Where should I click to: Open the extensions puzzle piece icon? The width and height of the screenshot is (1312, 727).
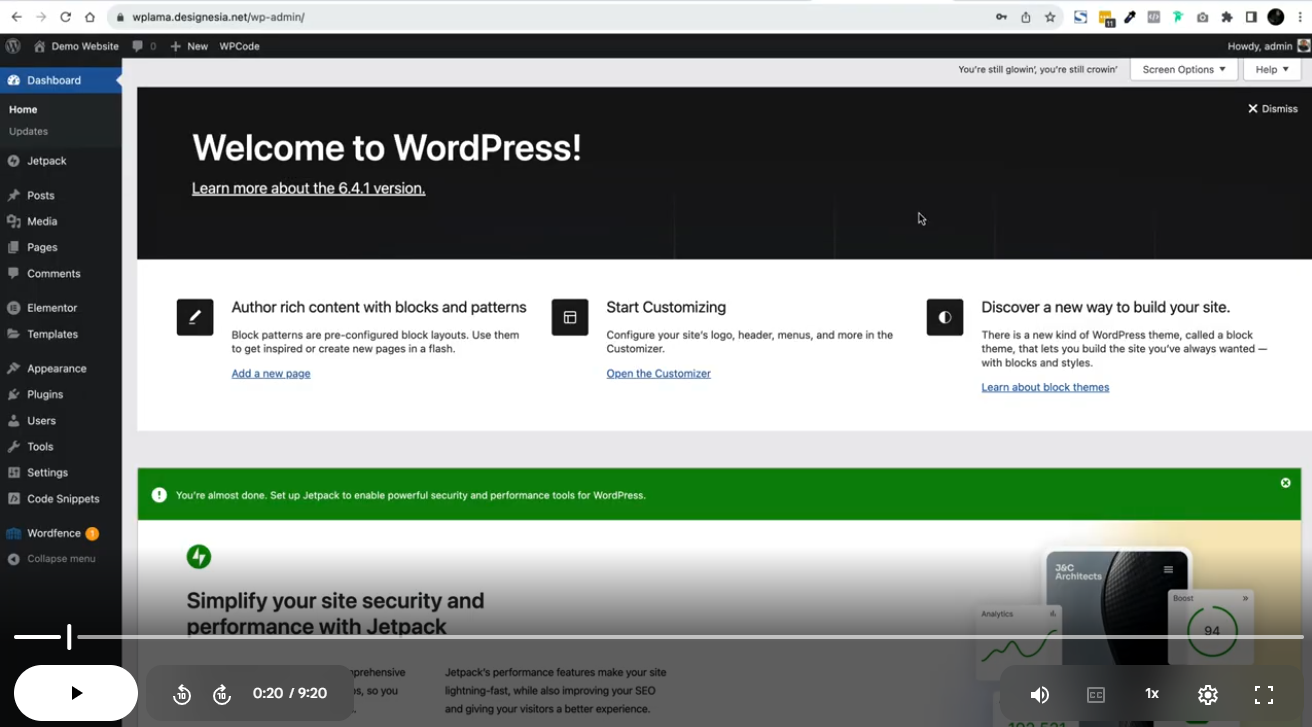tap(1227, 17)
